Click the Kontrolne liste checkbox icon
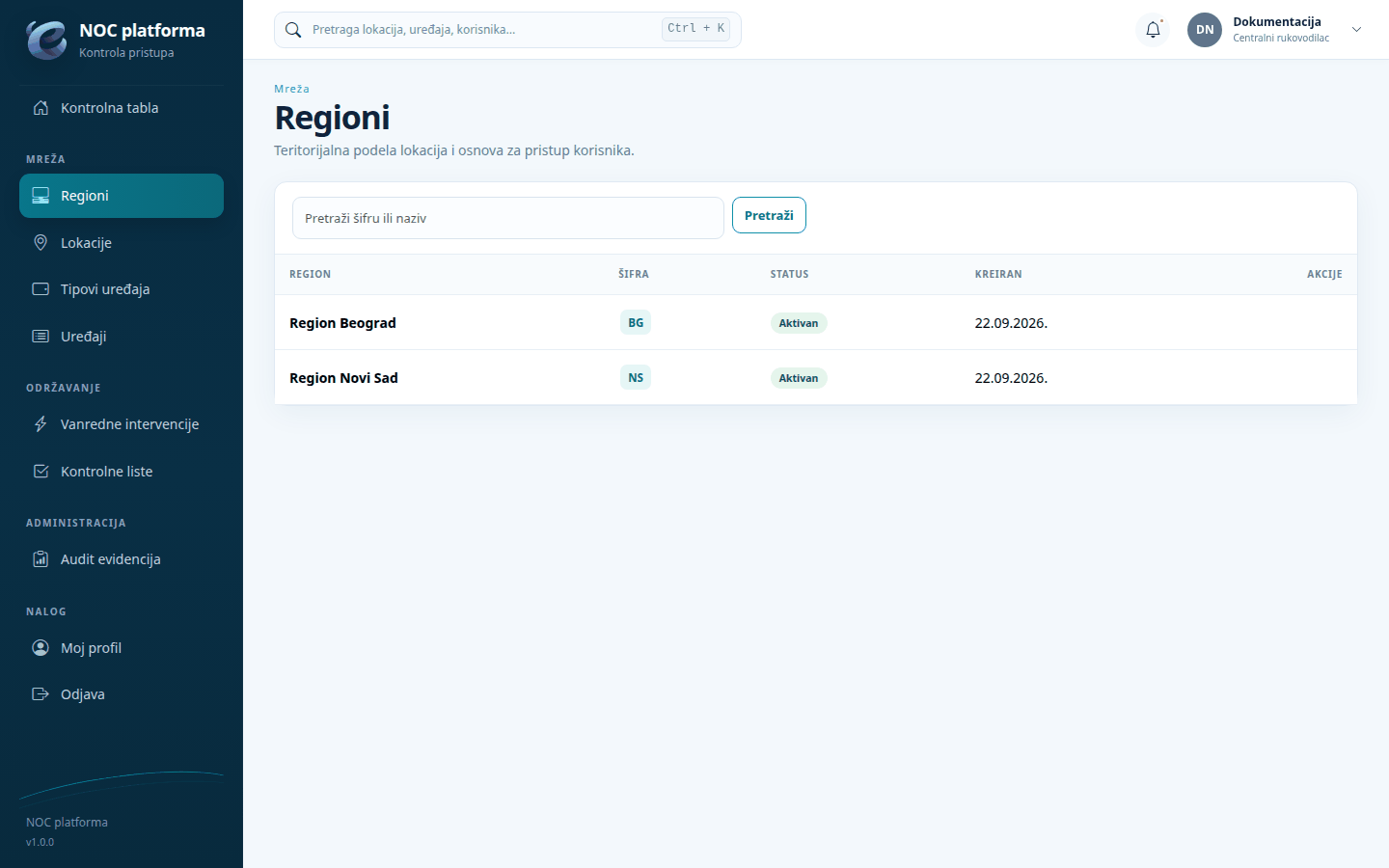Image resolution: width=1389 pixels, height=868 pixels. tap(41, 472)
